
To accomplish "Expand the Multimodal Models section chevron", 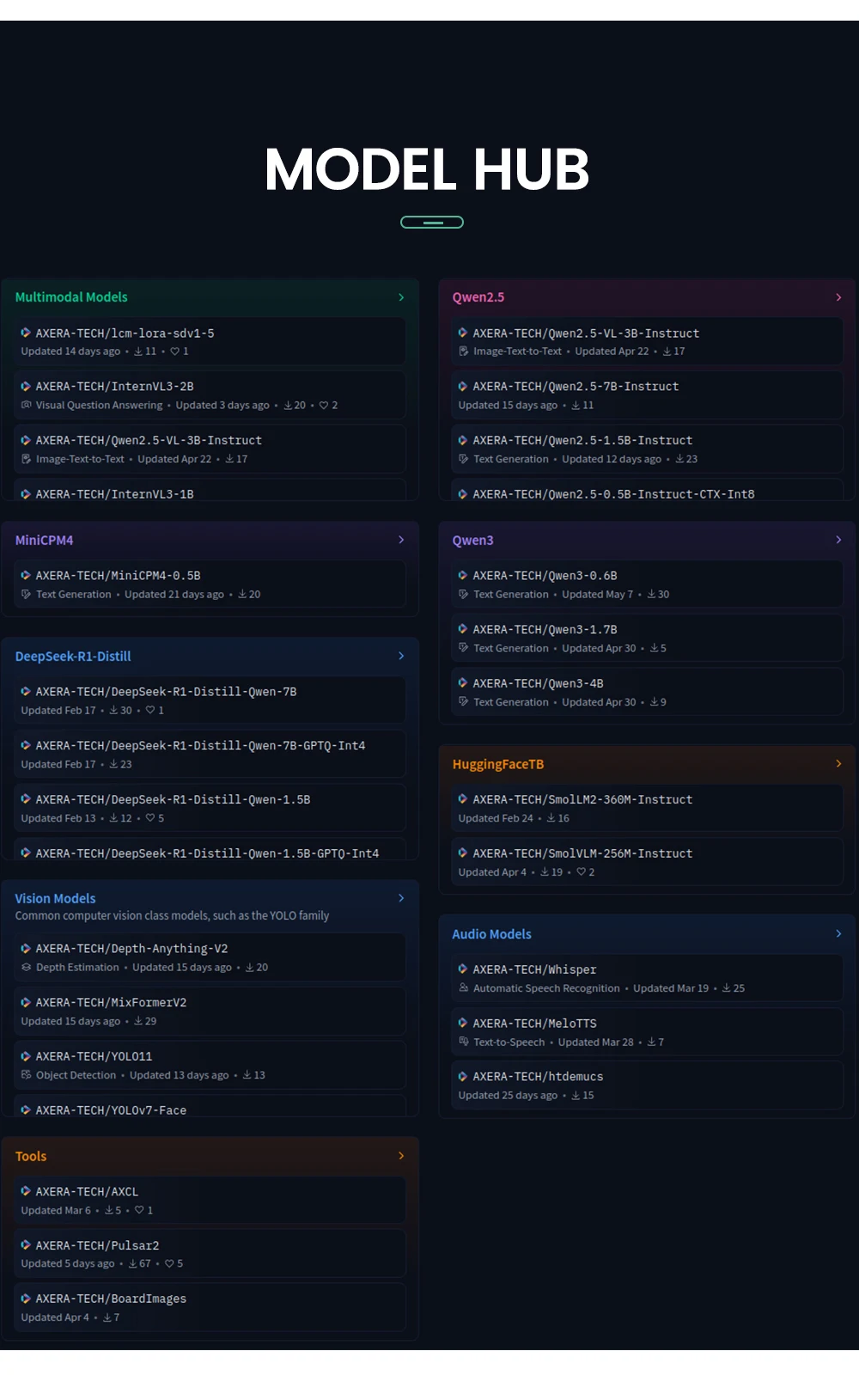I will (x=401, y=297).
